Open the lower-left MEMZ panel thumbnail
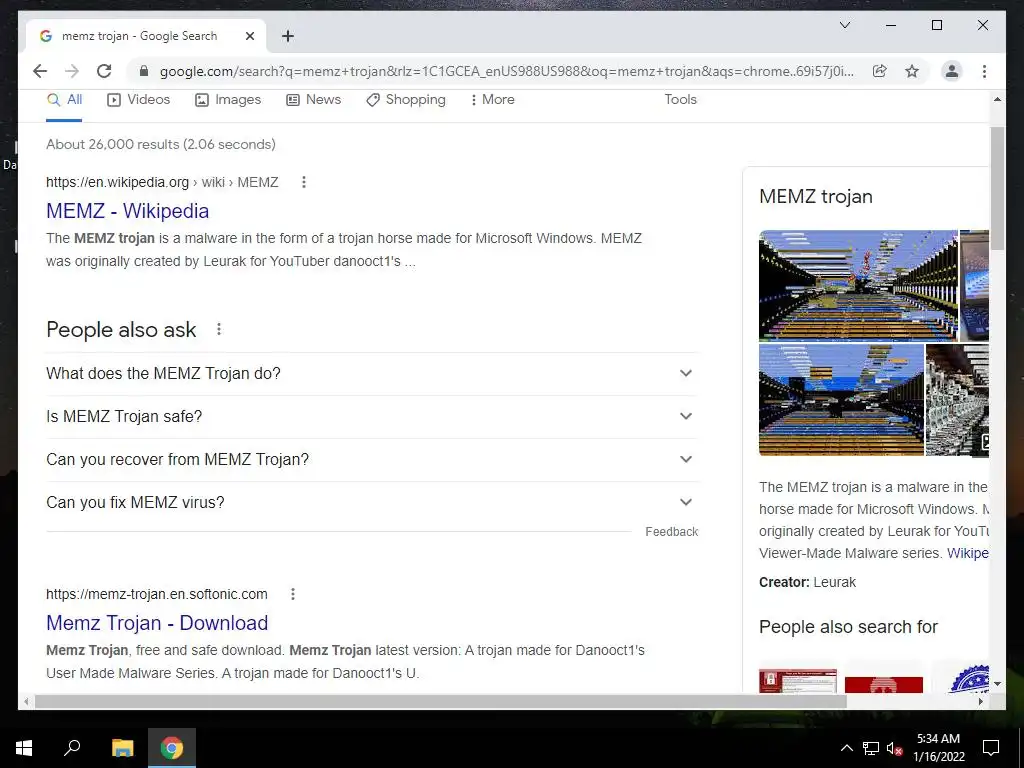Screen dimensions: 1024x768 coord(841,400)
